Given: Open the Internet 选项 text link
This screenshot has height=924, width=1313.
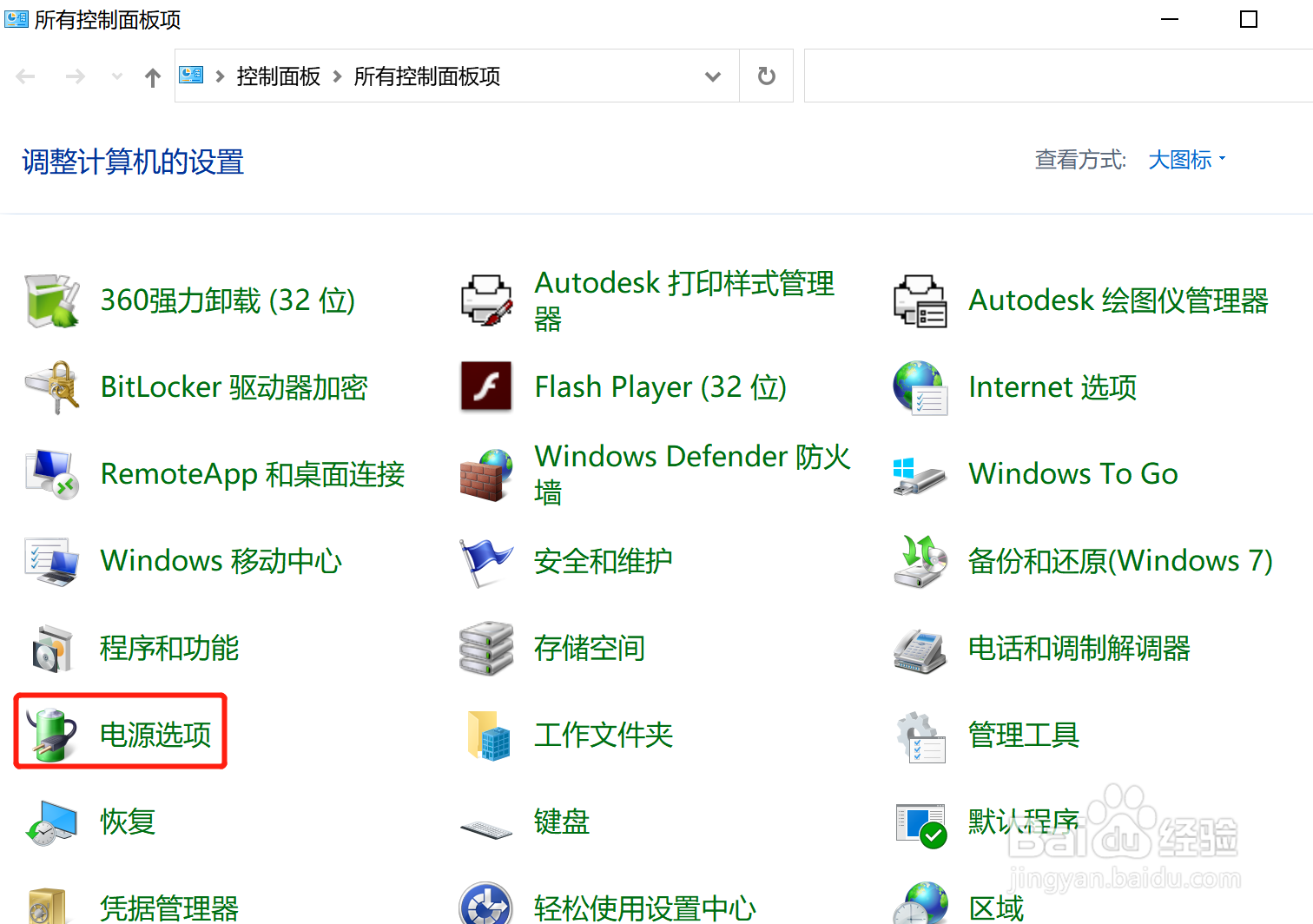Looking at the screenshot, I should pos(1052,387).
